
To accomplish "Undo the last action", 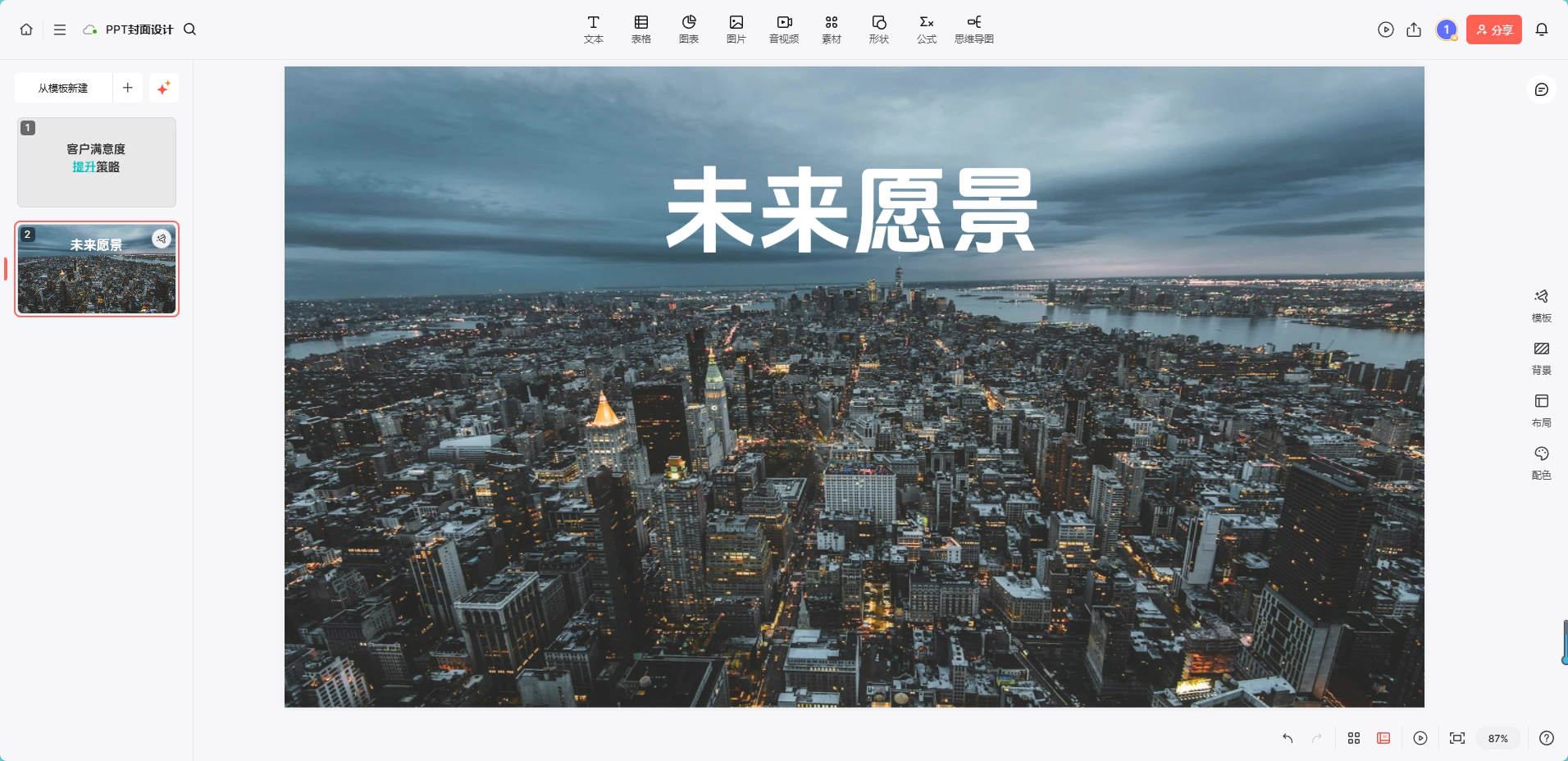I will point(1288,738).
